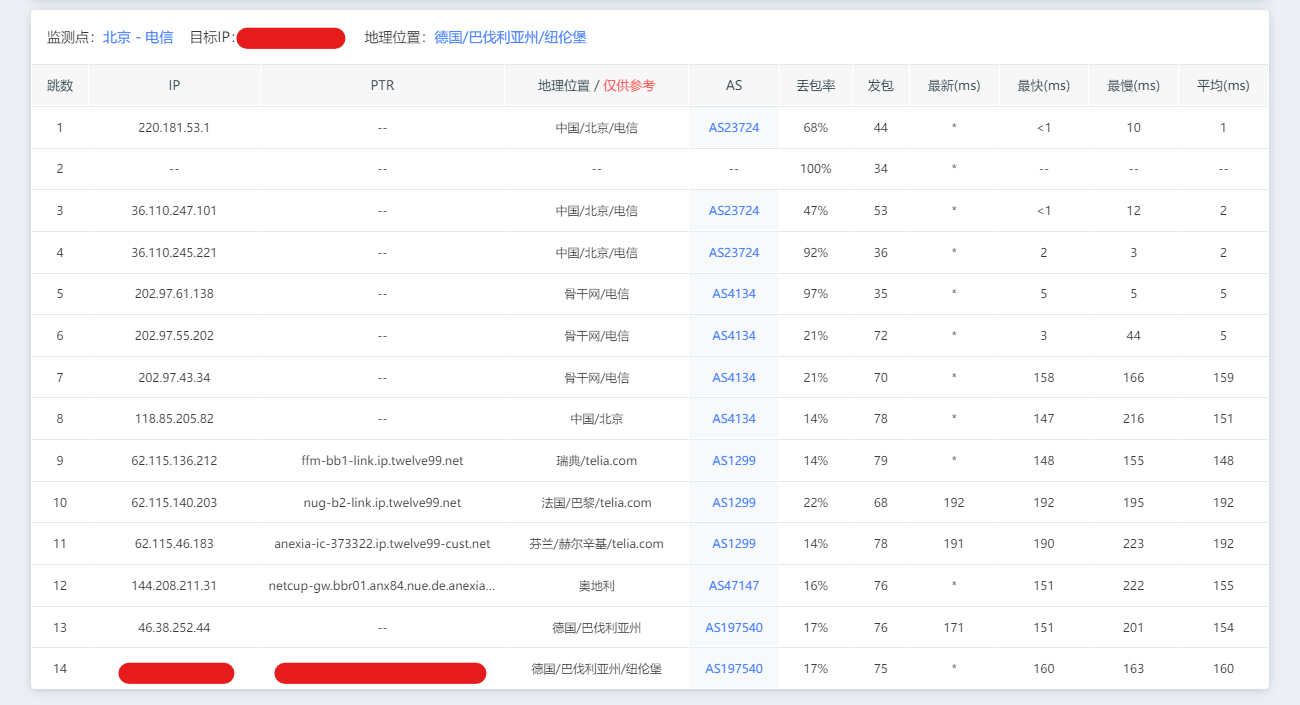Click the 47% packet loss value
Screen dimensions: 1300x705
(816, 210)
